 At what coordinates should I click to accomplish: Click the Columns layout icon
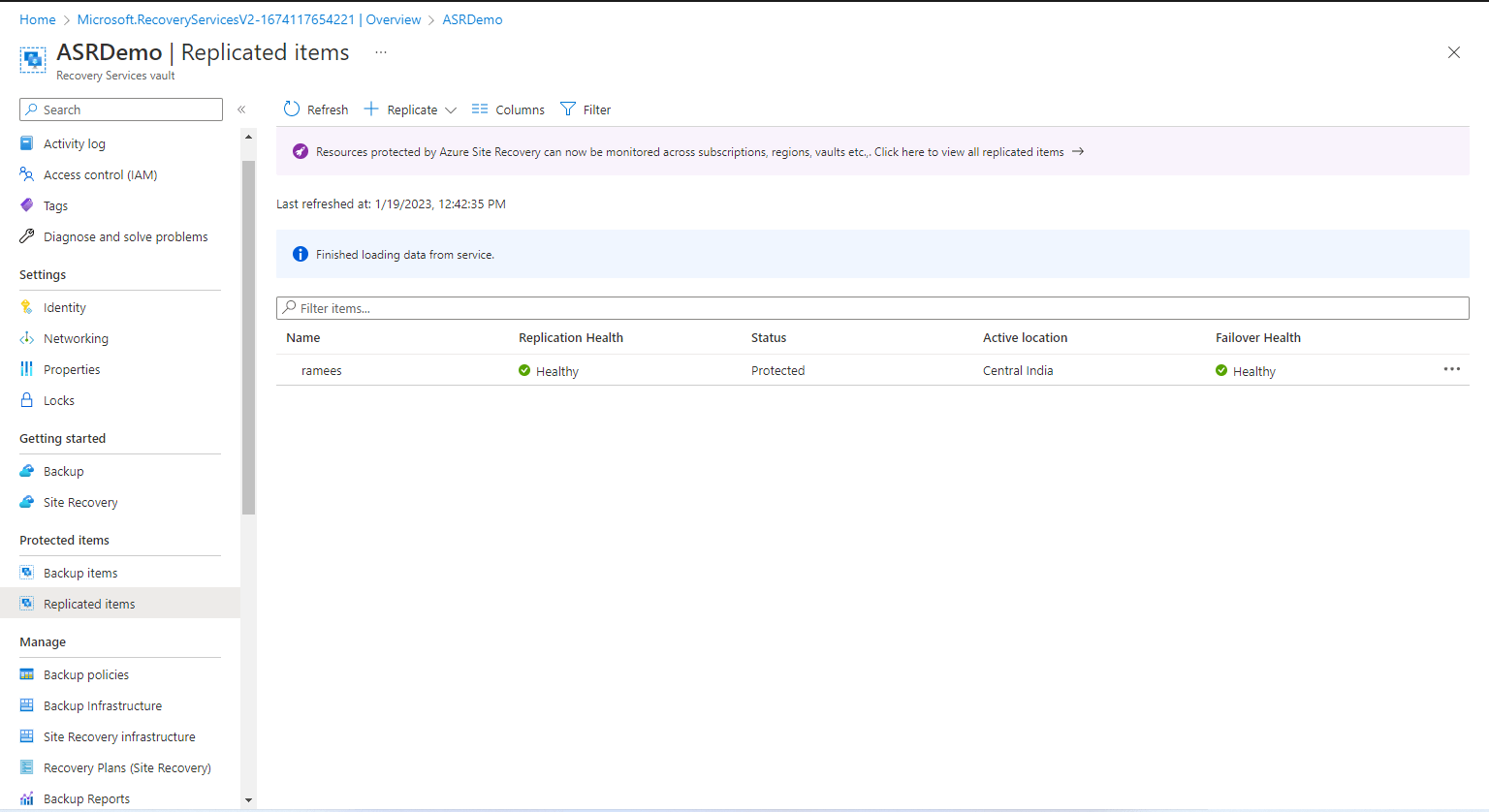(x=480, y=109)
